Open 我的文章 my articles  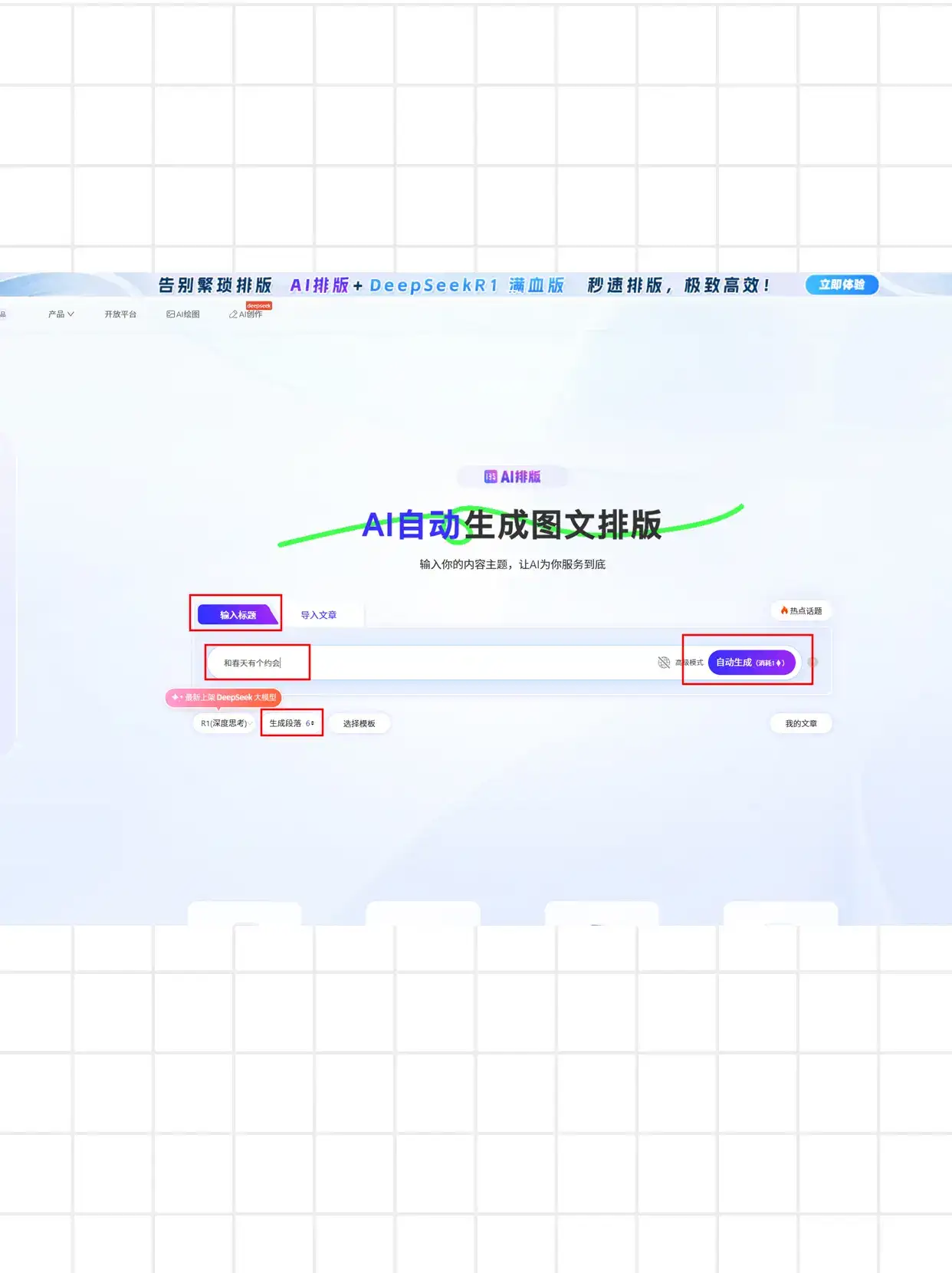(801, 723)
